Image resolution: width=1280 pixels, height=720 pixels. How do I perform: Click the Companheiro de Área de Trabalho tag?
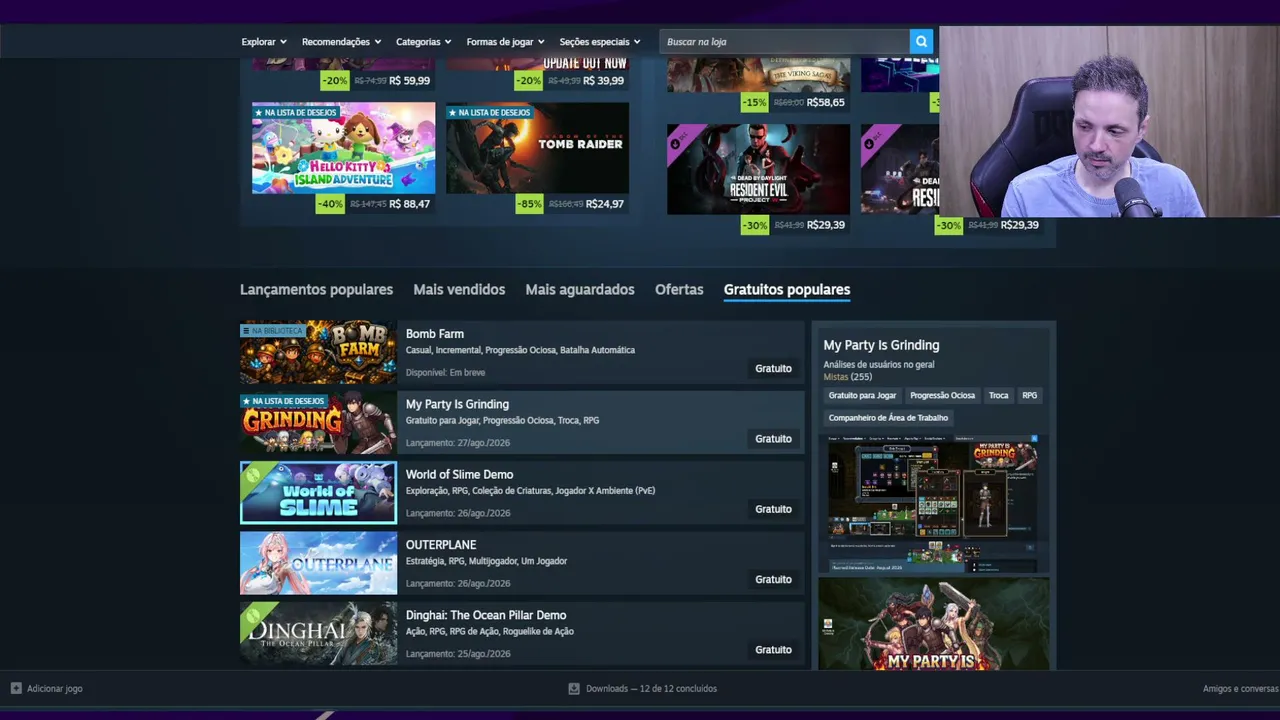(888, 418)
